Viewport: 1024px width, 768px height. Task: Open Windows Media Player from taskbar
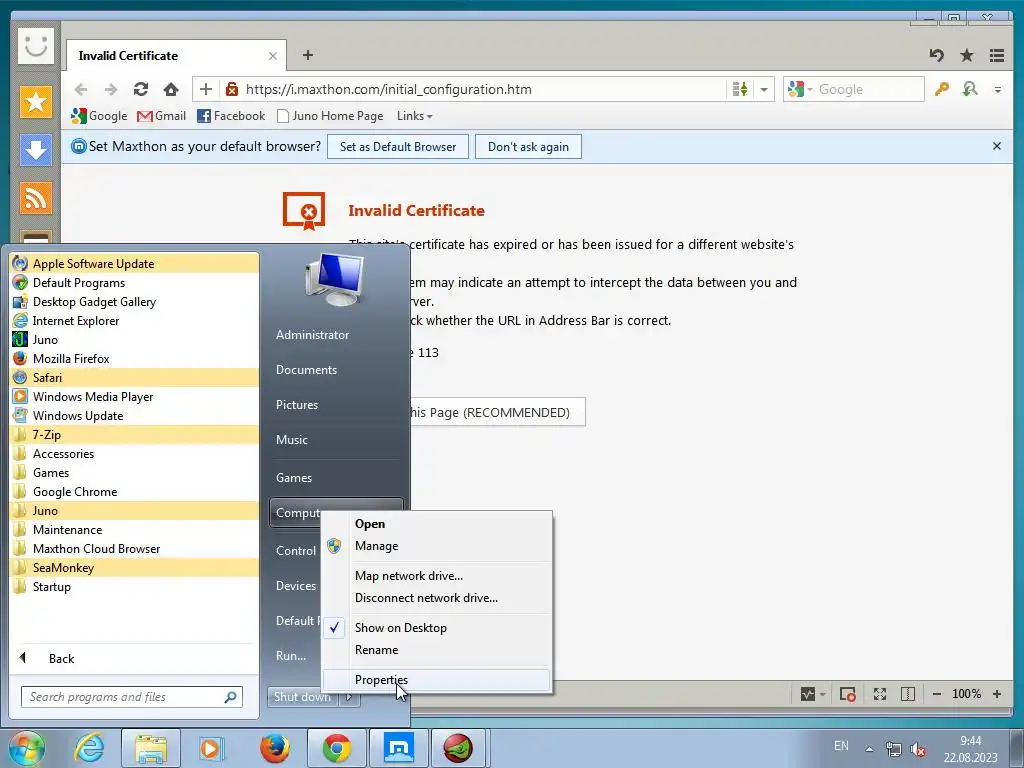tap(212, 748)
